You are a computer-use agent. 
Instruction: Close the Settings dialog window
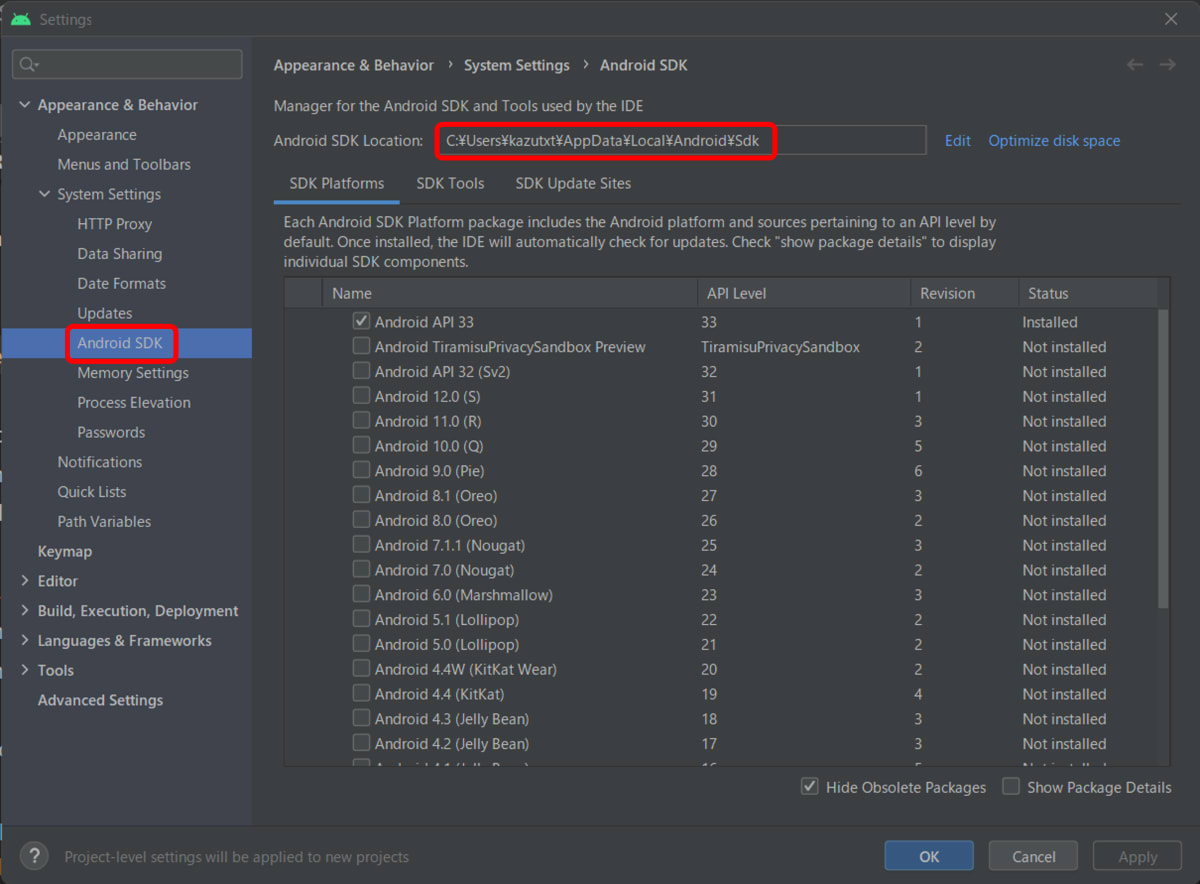click(1171, 19)
